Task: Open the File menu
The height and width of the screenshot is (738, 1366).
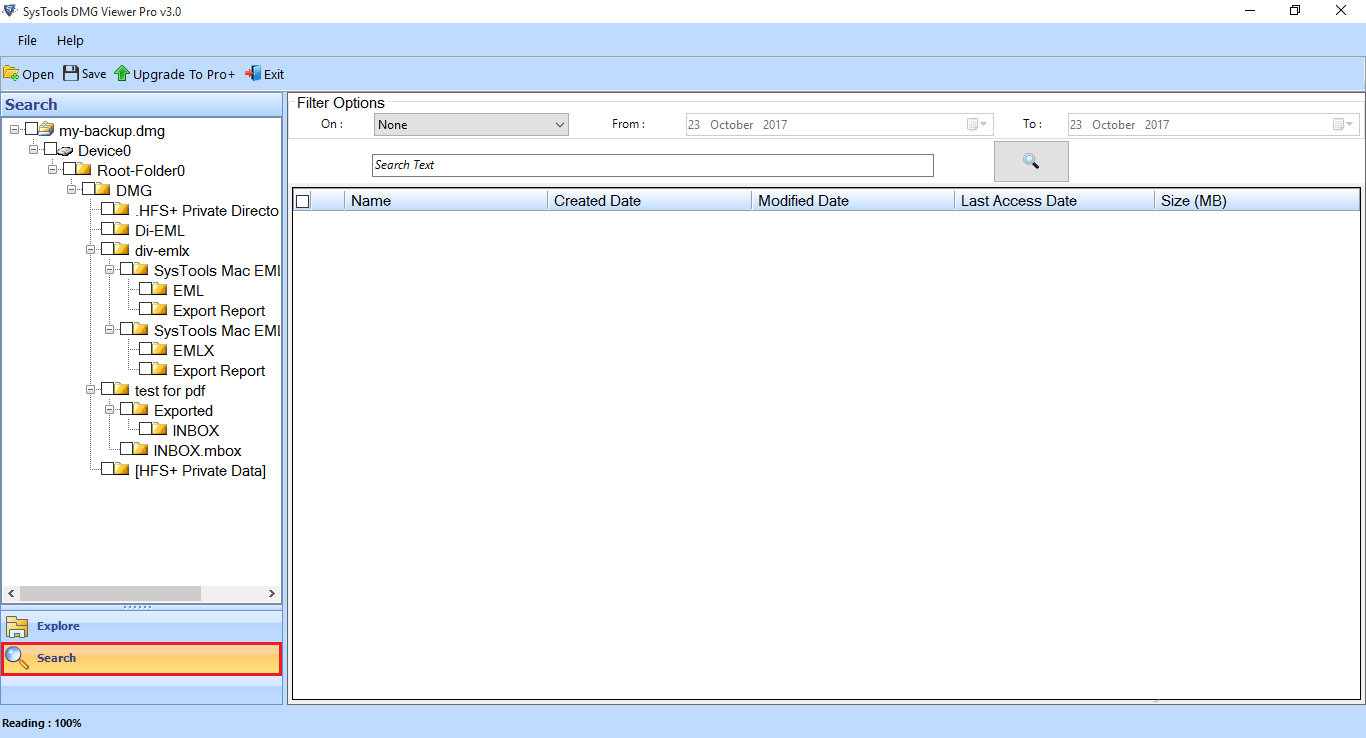Action: click(27, 41)
